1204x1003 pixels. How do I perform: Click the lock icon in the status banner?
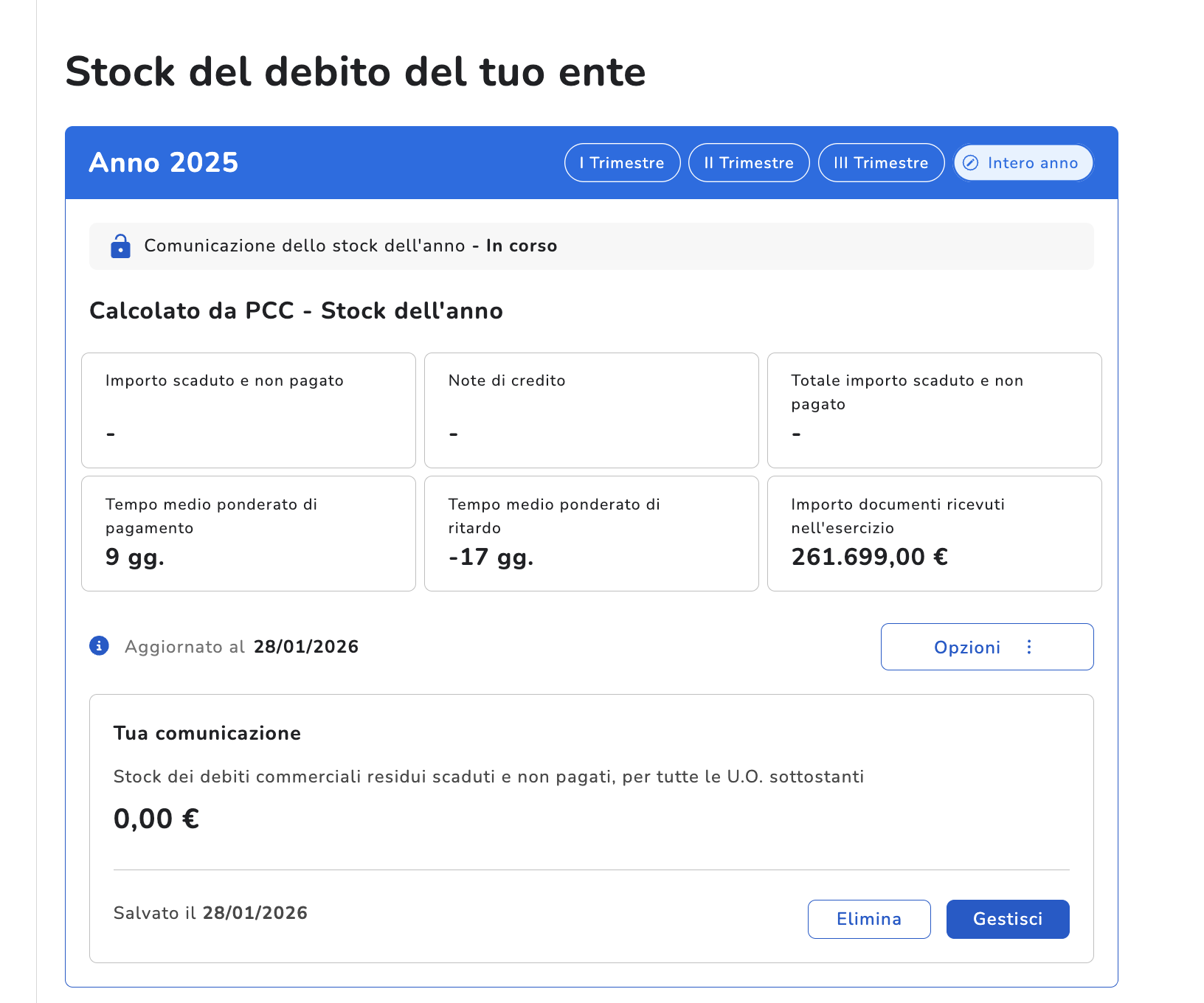click(x=120, y=246)
